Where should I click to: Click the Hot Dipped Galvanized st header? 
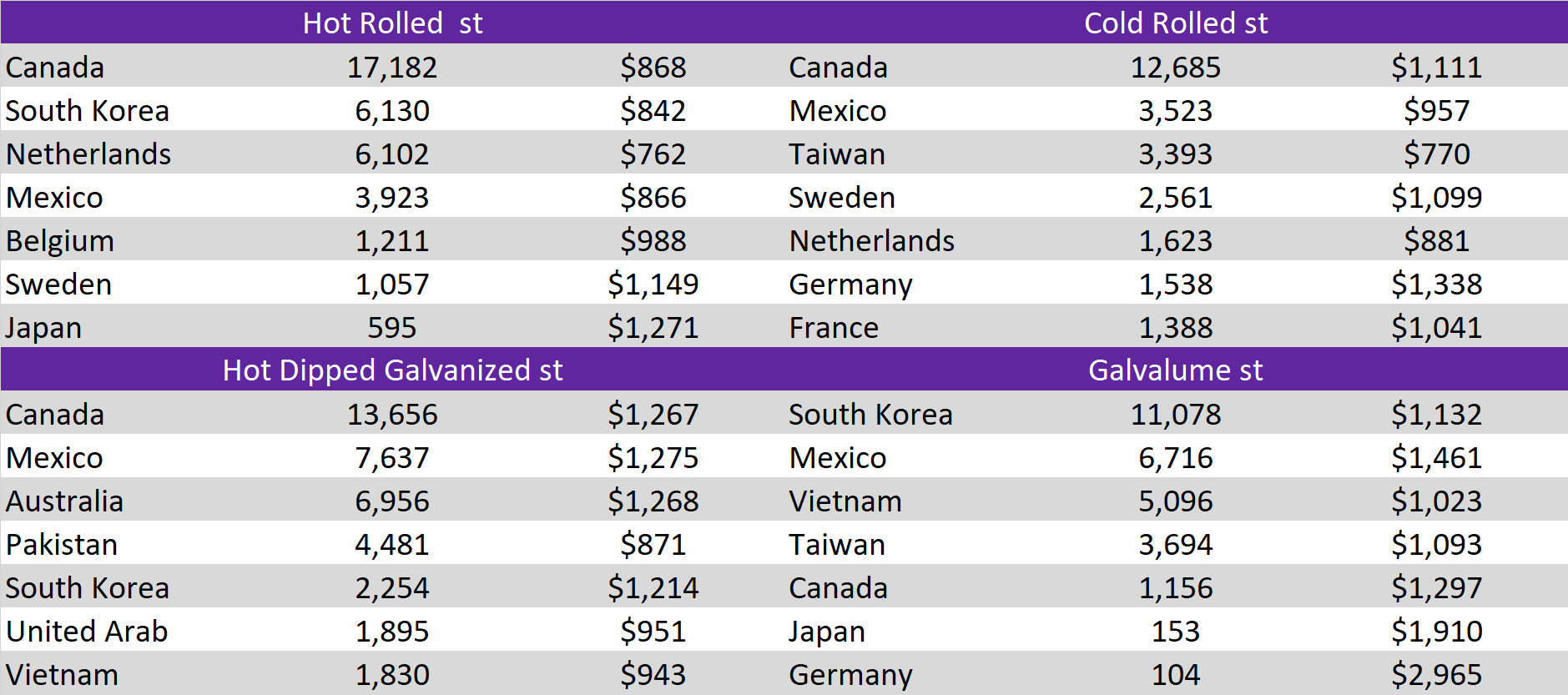click(x=392, y=370)
